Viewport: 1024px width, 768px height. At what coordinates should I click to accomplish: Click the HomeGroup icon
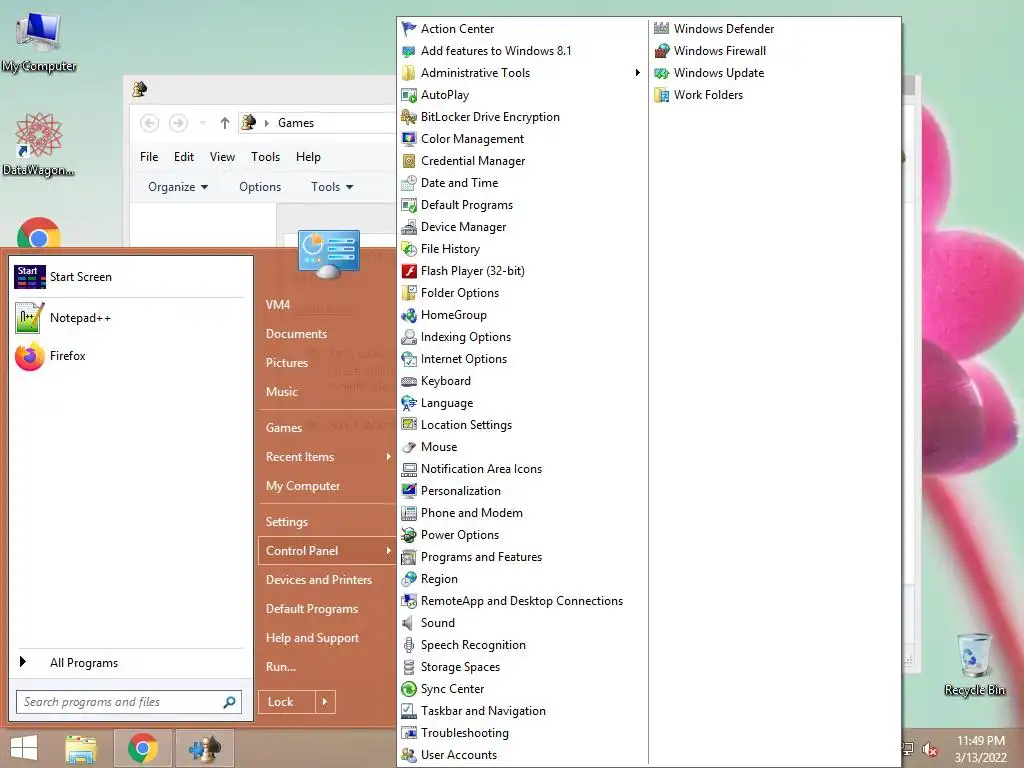coord(409,315)
